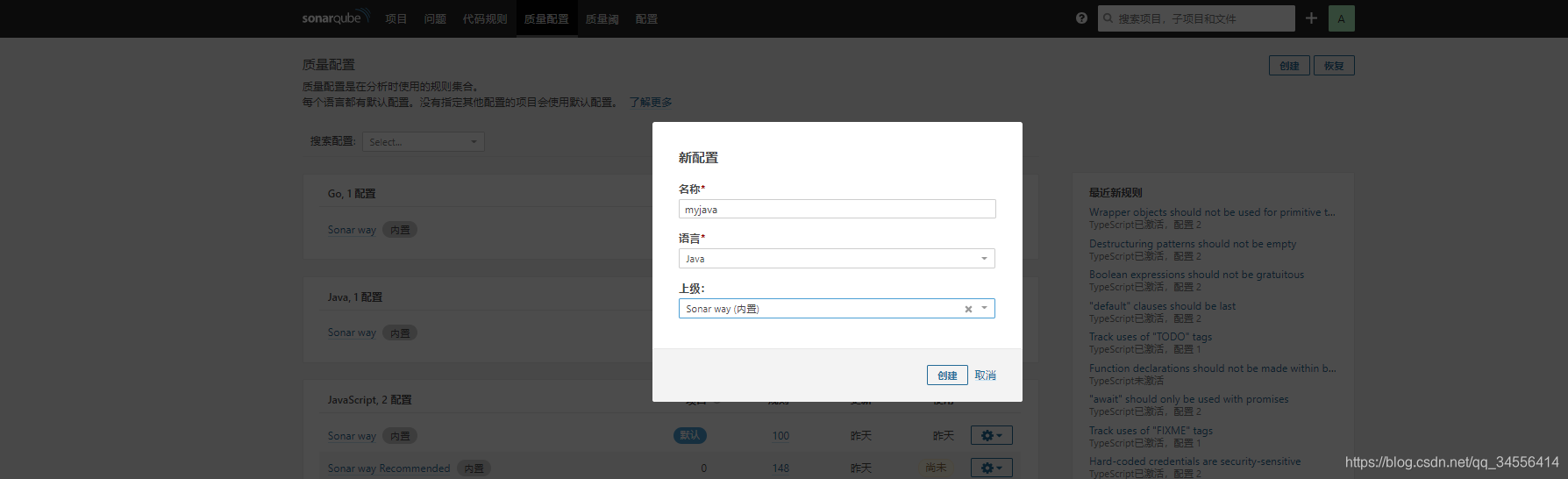
Task: Open the help question mark icon
Action: point(1081,18)
